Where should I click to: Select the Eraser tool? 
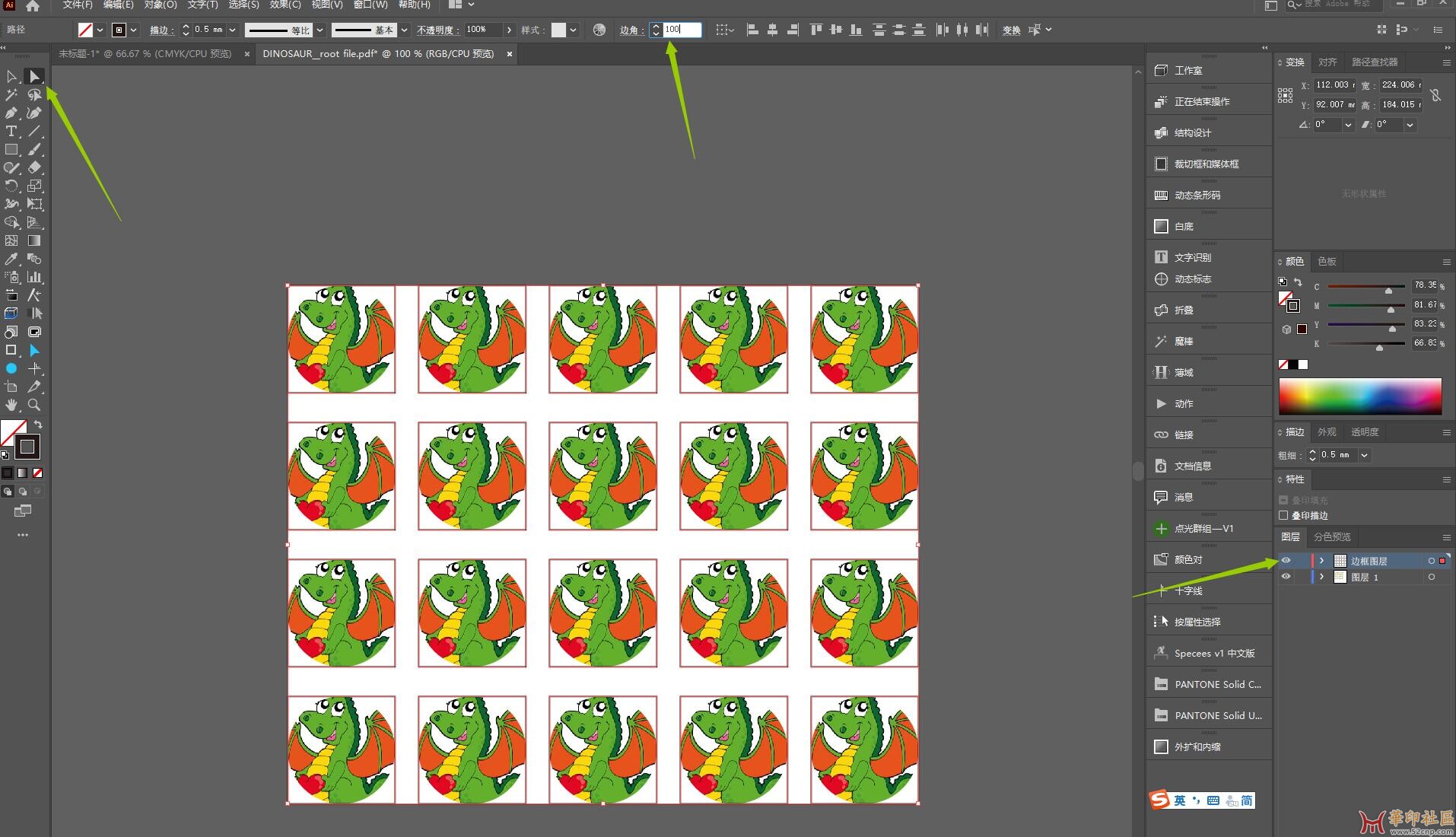(34, 167)
